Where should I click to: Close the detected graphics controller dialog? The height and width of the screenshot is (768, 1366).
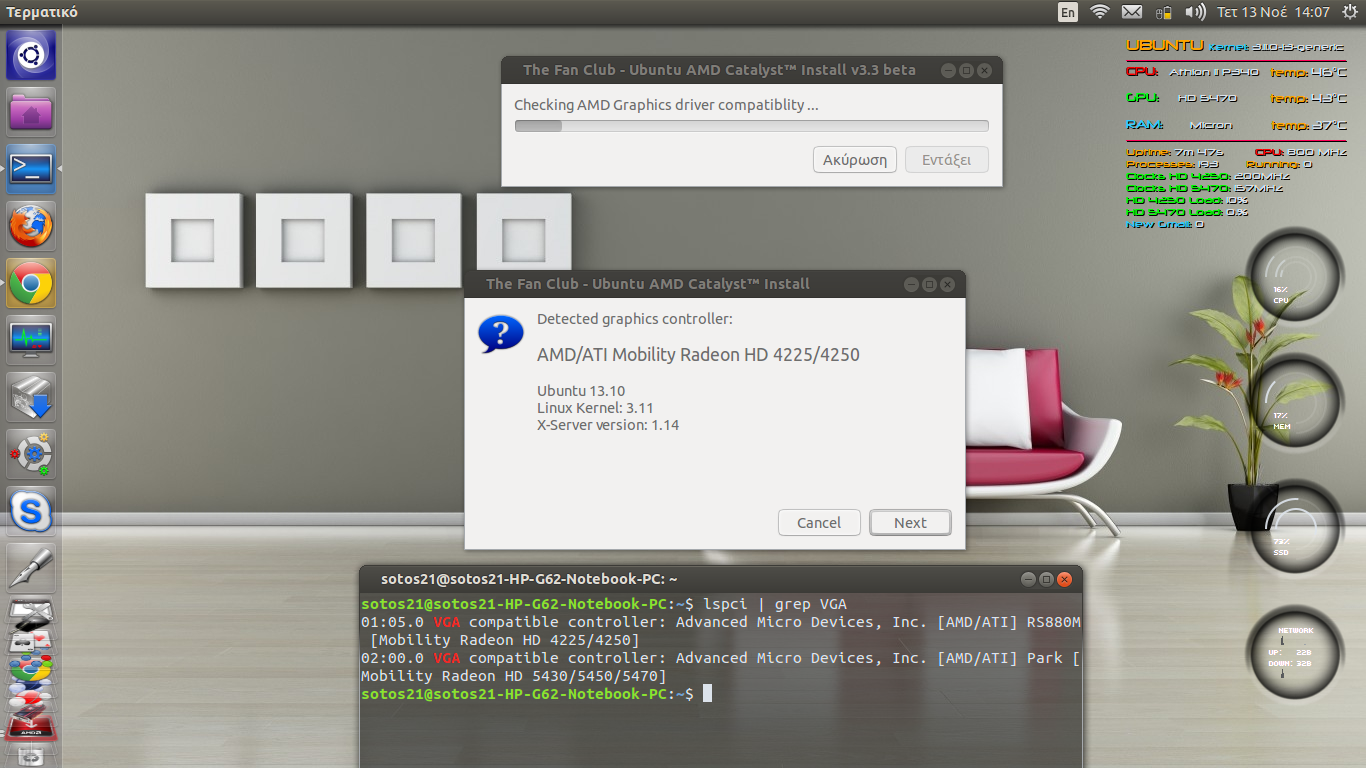point(948,284)
